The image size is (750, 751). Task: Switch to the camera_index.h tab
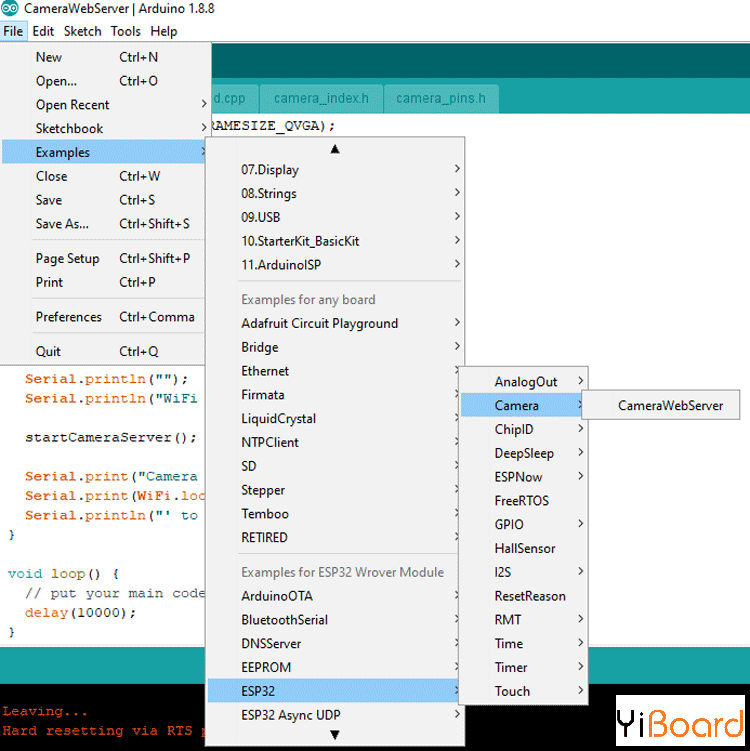pos(321,98)
